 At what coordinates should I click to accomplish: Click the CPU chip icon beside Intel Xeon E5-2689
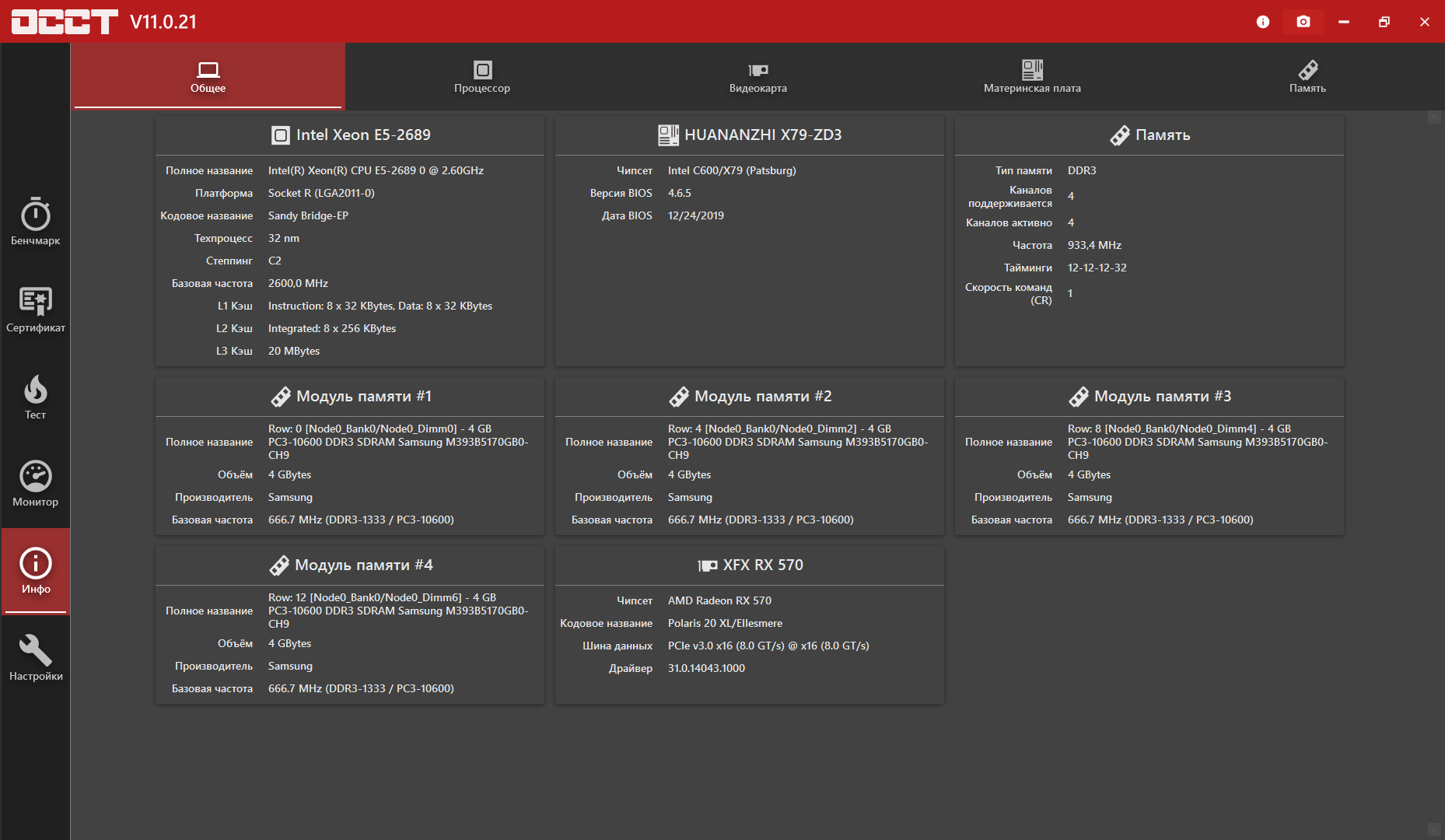(x=280, y=135)
